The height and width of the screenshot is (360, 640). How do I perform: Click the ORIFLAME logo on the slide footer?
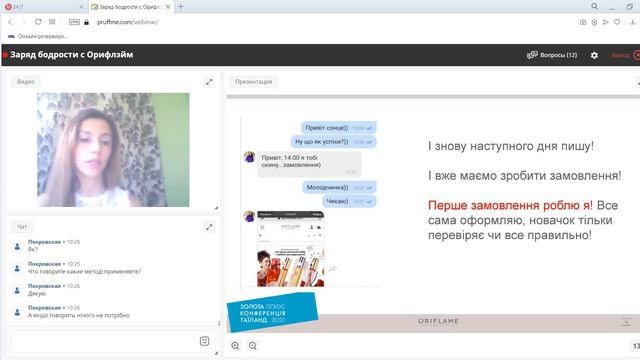(x=438, y=321)
